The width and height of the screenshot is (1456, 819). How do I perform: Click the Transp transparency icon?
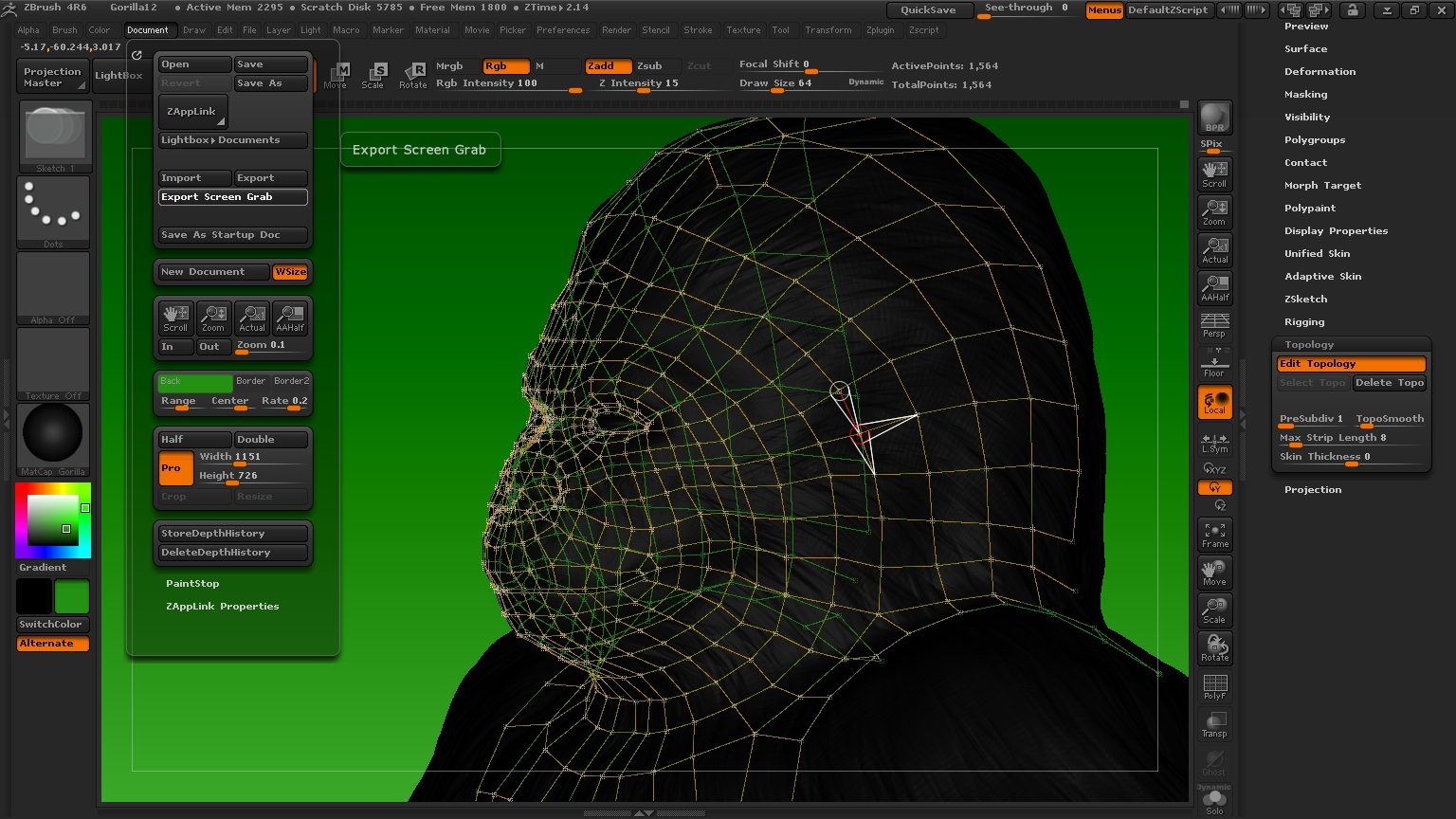tap(1214, 724)
